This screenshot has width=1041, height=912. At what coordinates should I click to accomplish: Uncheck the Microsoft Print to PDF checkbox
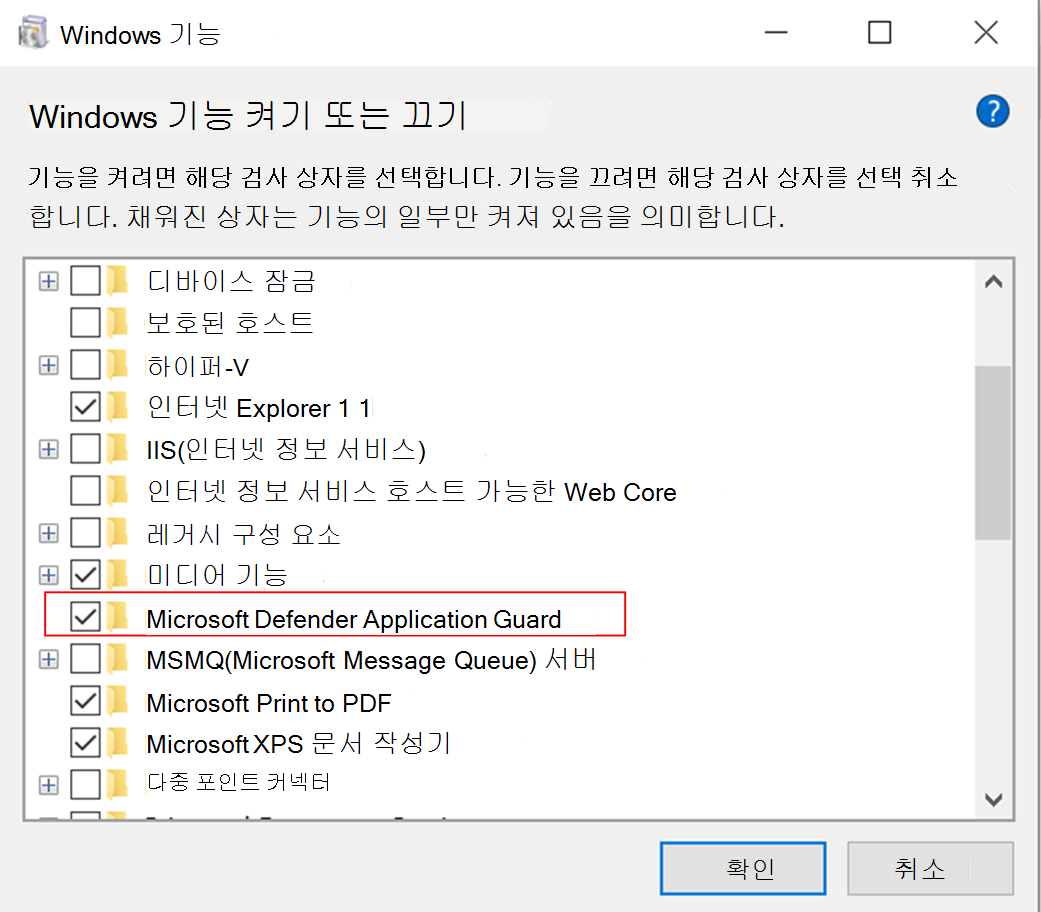coord(85,702)
